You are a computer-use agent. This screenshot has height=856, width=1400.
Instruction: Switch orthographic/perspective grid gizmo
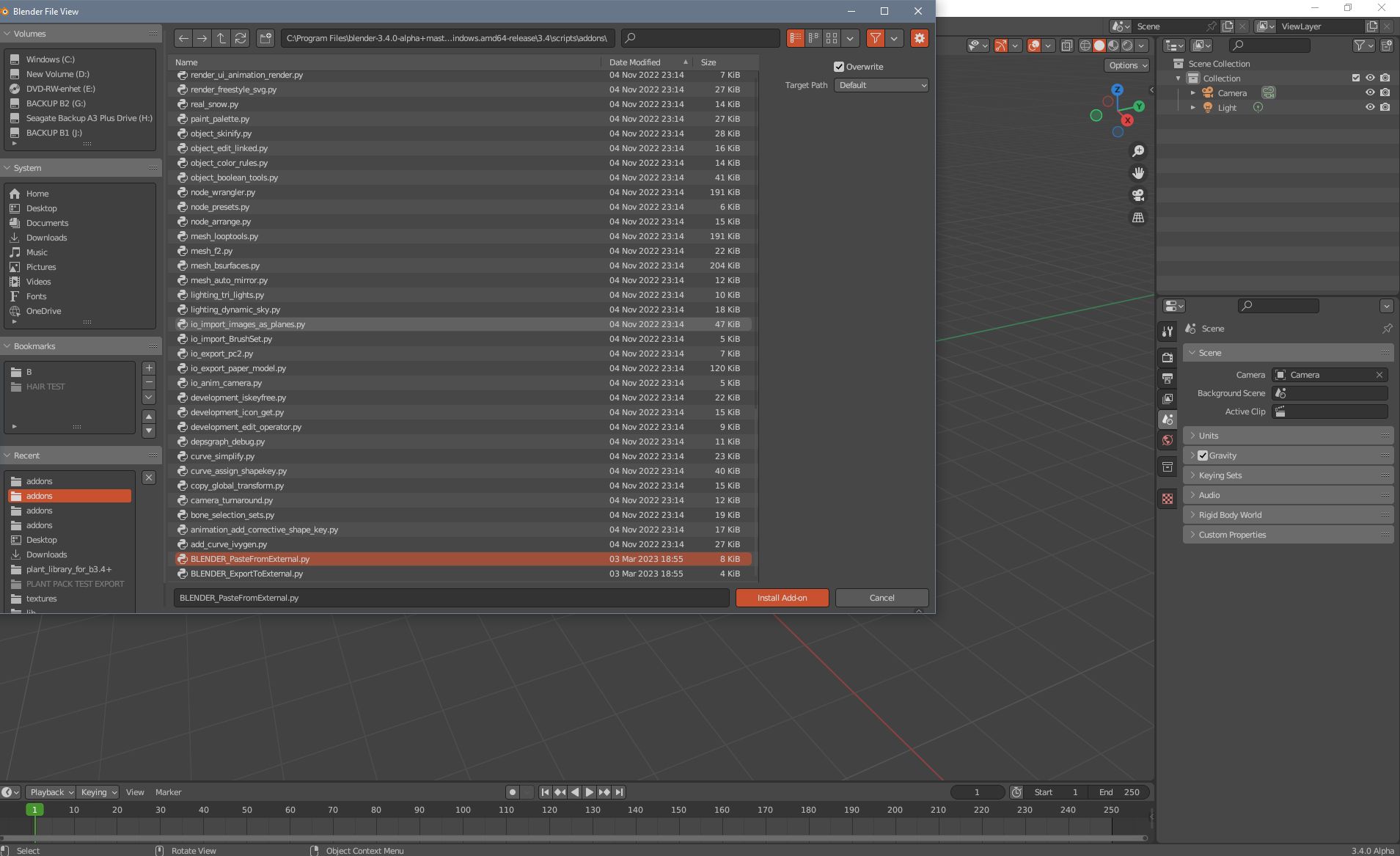click(x=1138, y=217)
